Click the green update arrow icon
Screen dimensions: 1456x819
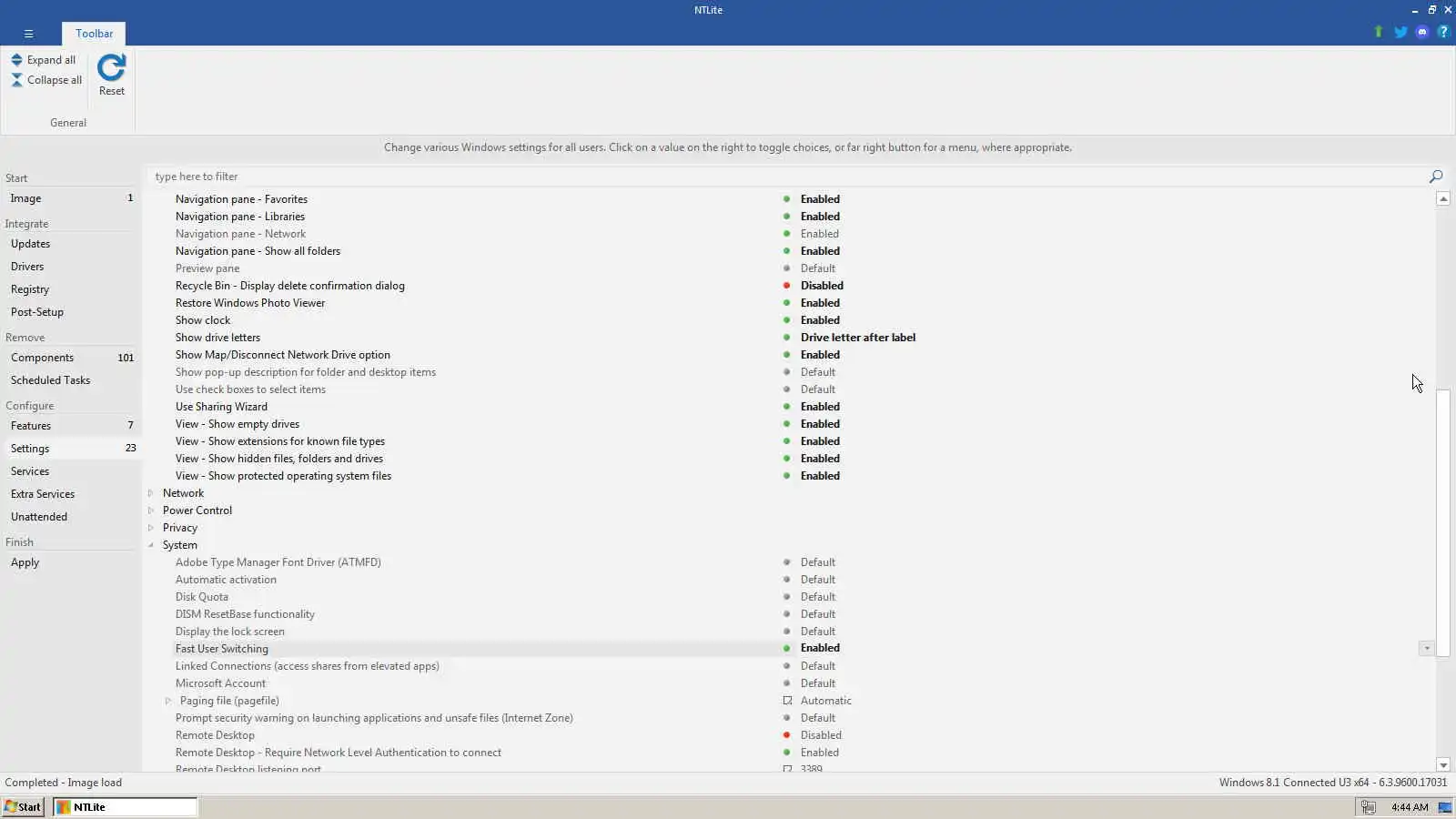pyautogui.click(x=1378, y=32)
